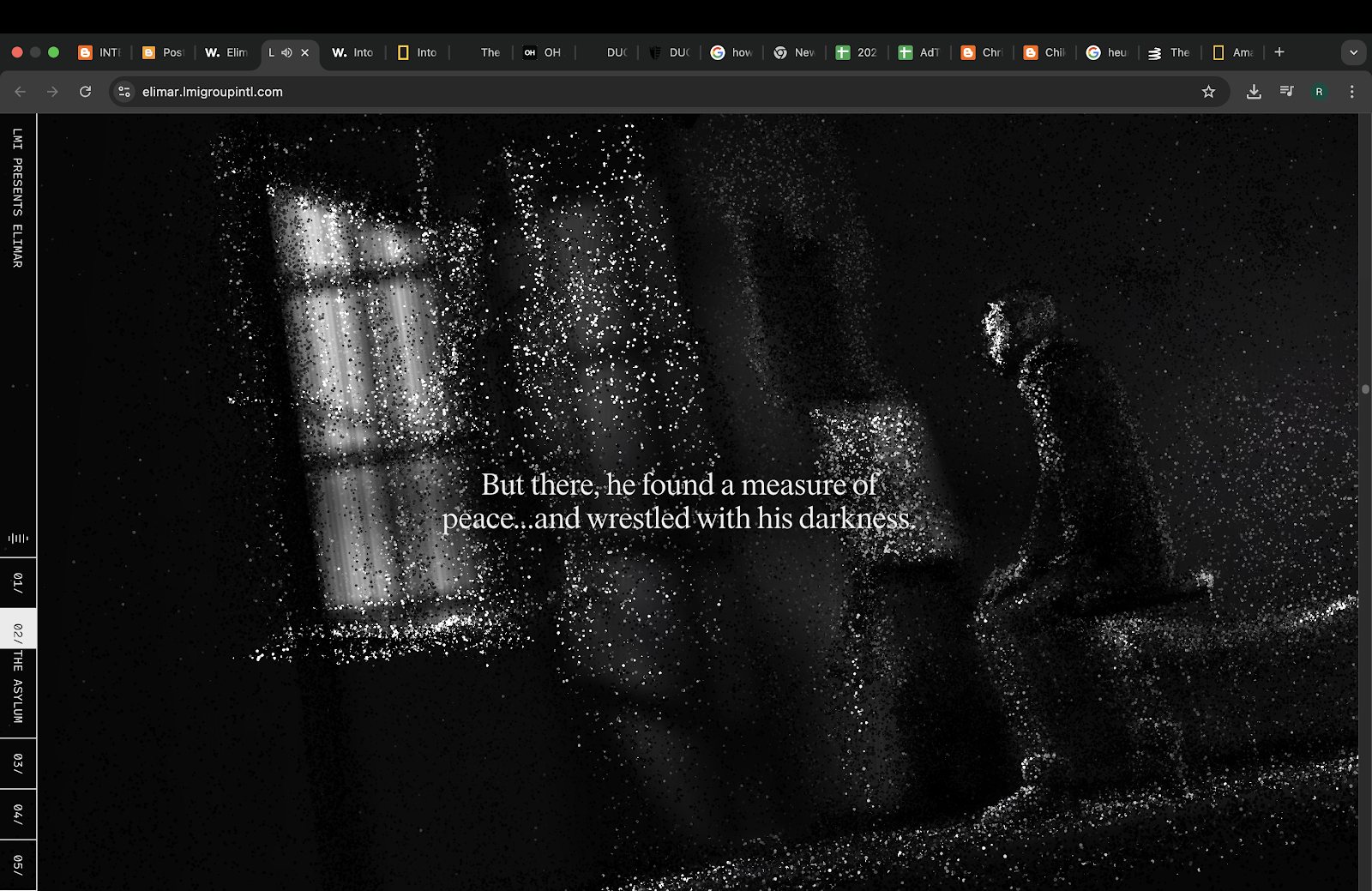1372x891 pixels.
Task: Reload the Elimar page
Action: [x=85, y=92]
